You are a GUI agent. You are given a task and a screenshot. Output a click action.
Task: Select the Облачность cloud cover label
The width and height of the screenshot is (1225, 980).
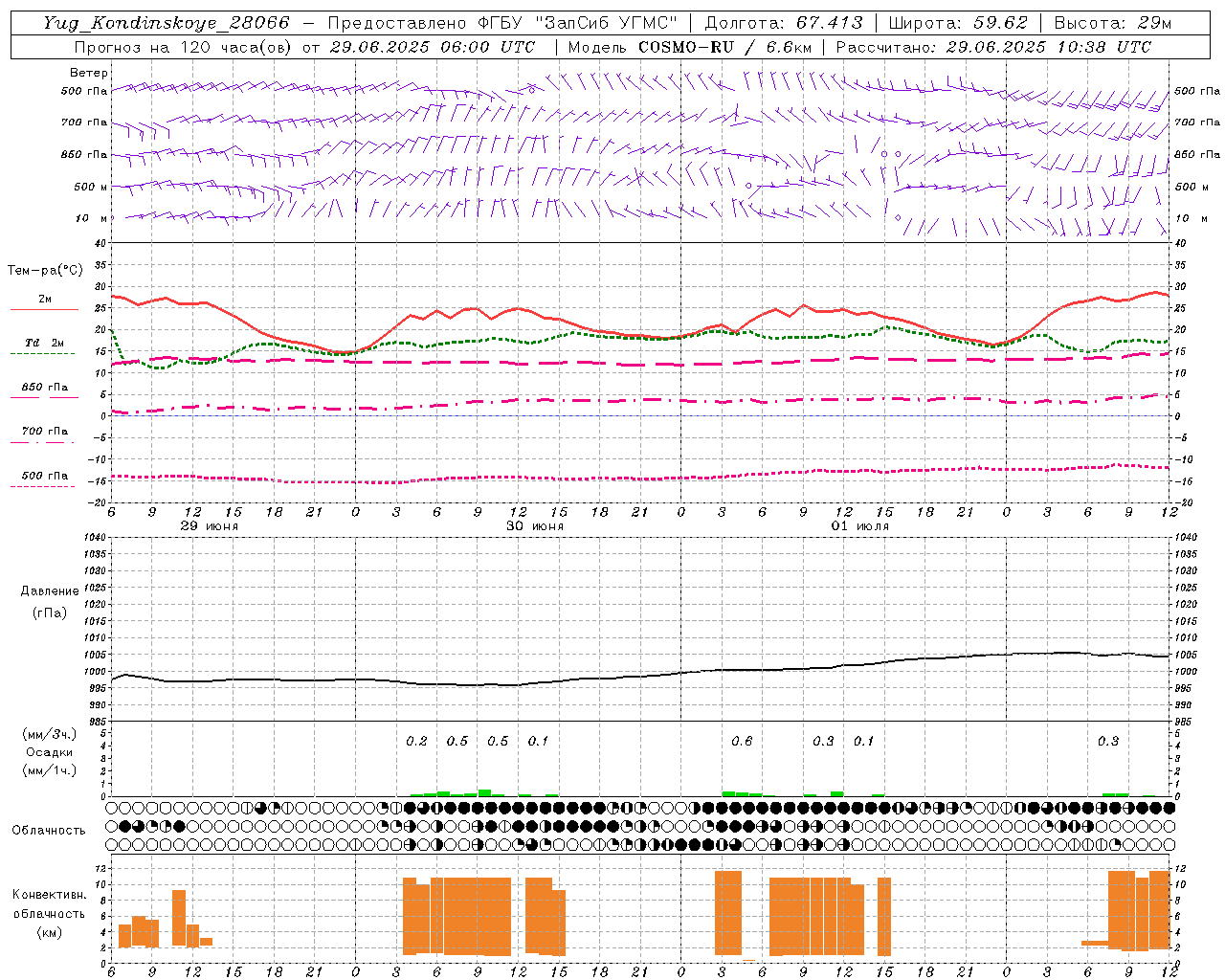pos(49,830)
